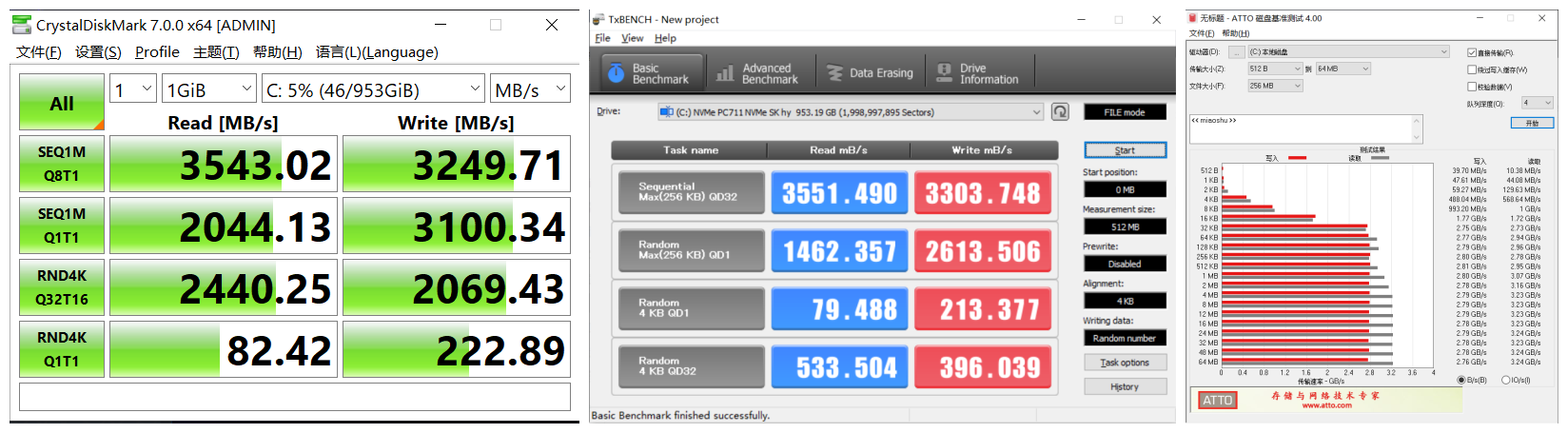The image size is (1568, 433).
Task: Open the Basic Benchmark tab in TxBENCH
Action: click(652, 73)
